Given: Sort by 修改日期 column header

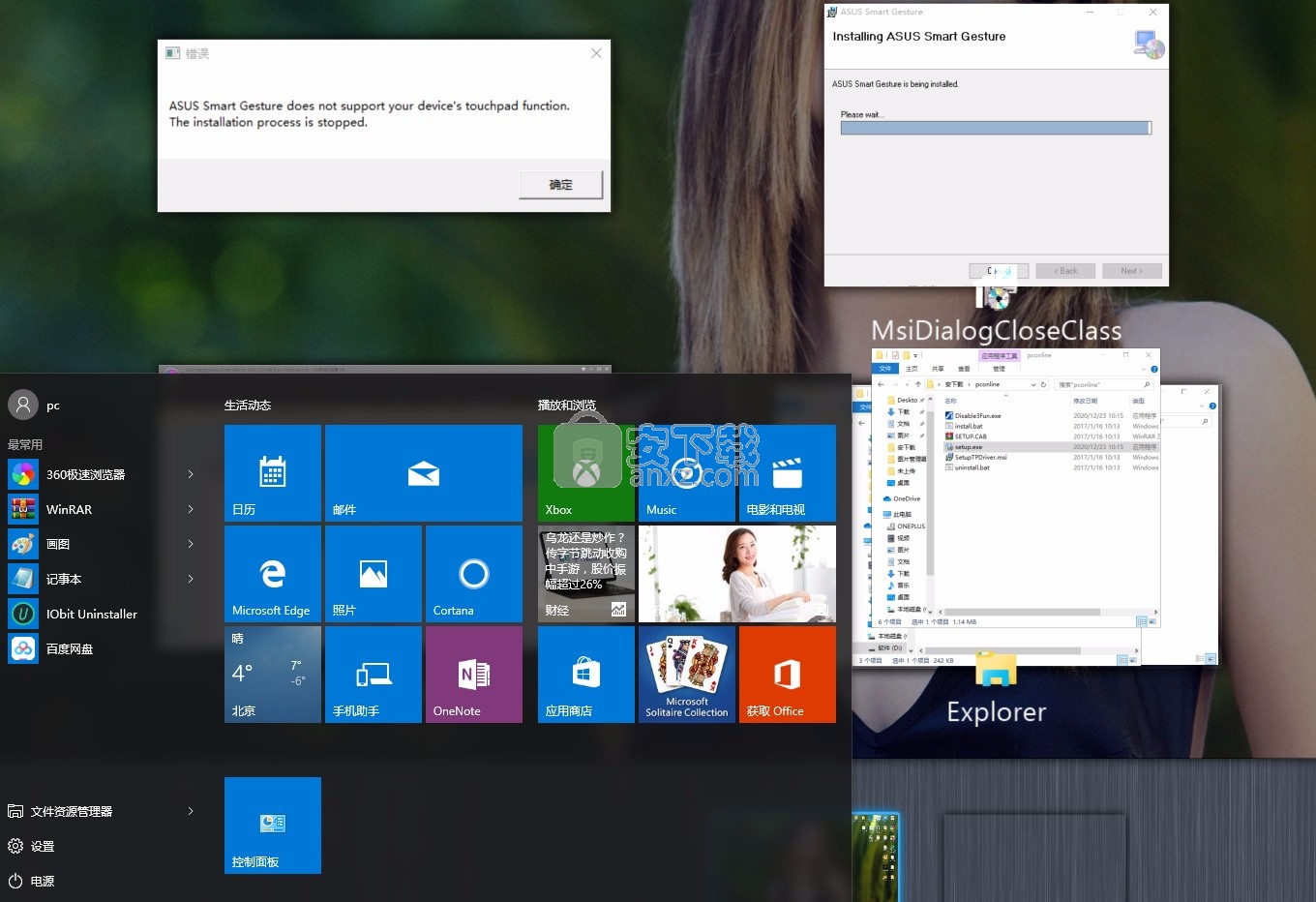Looking at the screenshot, I should point(1086,401).
